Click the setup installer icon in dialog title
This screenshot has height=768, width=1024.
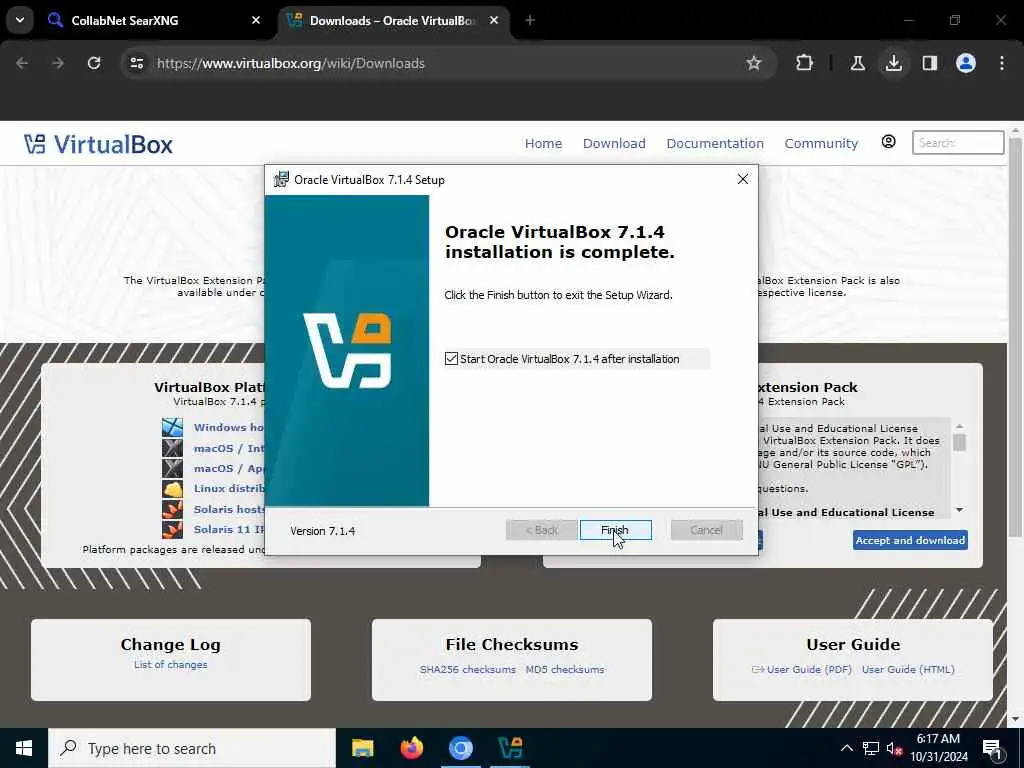(x=281, y=179)
